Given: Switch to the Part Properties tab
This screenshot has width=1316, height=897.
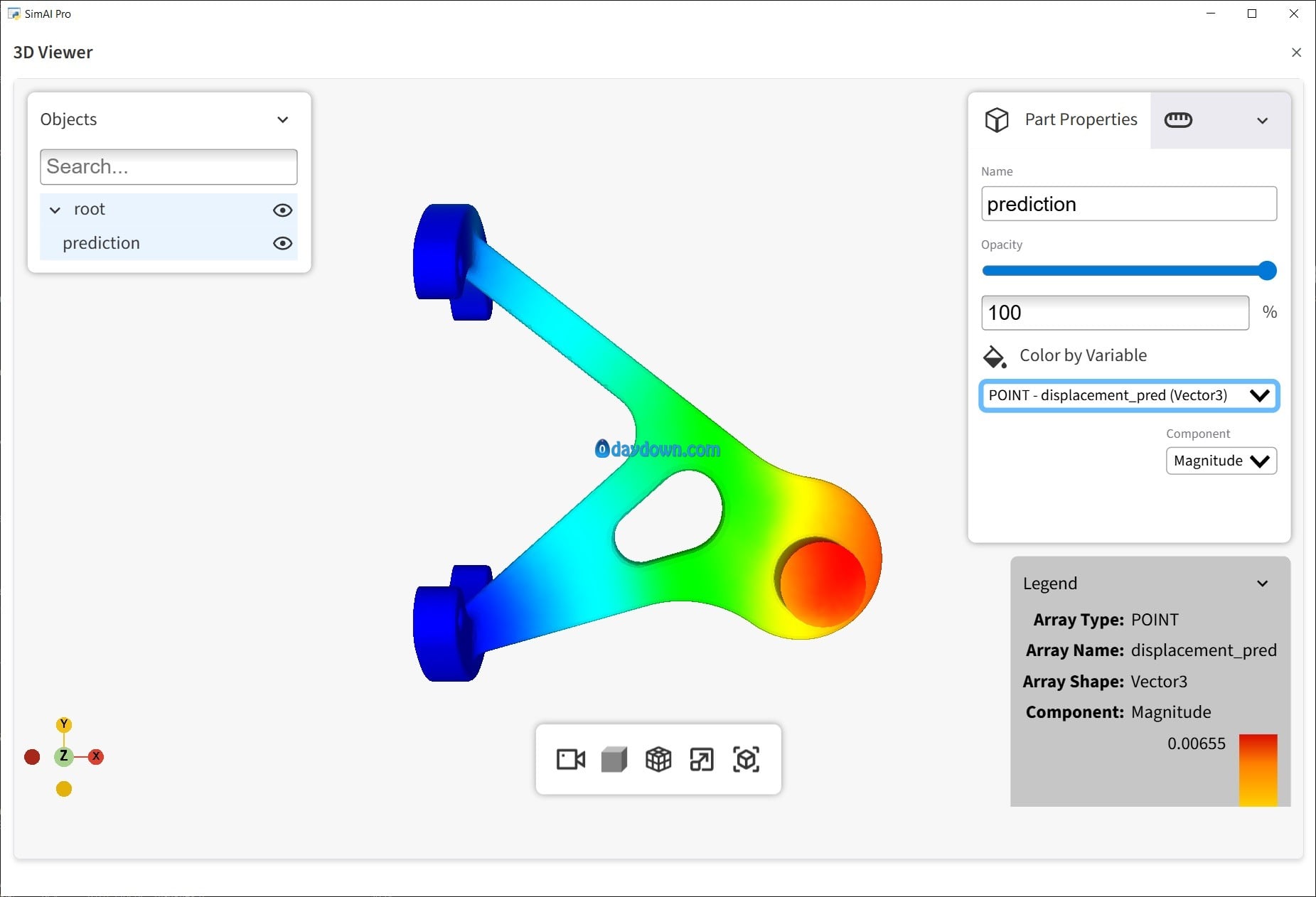Looking at the screenshot, I should (x=1061, y=120).
